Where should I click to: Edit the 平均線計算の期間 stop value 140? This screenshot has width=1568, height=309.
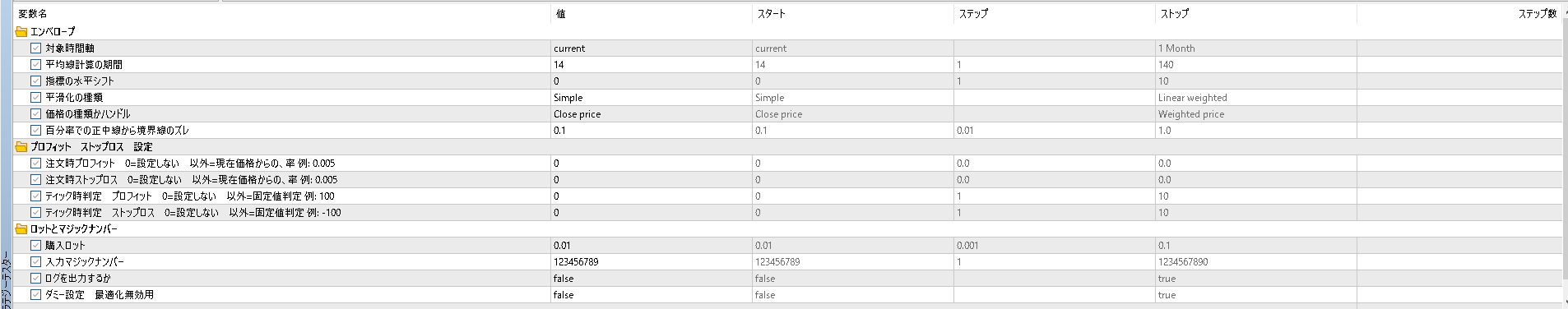pyautogui.click(x=1255, y=65)
